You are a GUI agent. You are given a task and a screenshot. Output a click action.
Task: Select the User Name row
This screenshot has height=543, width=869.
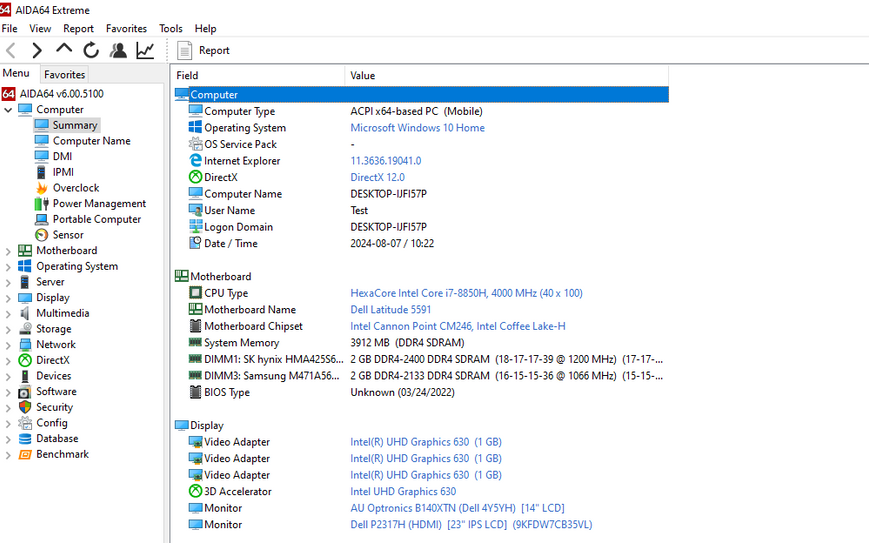(x=421, y=210)
